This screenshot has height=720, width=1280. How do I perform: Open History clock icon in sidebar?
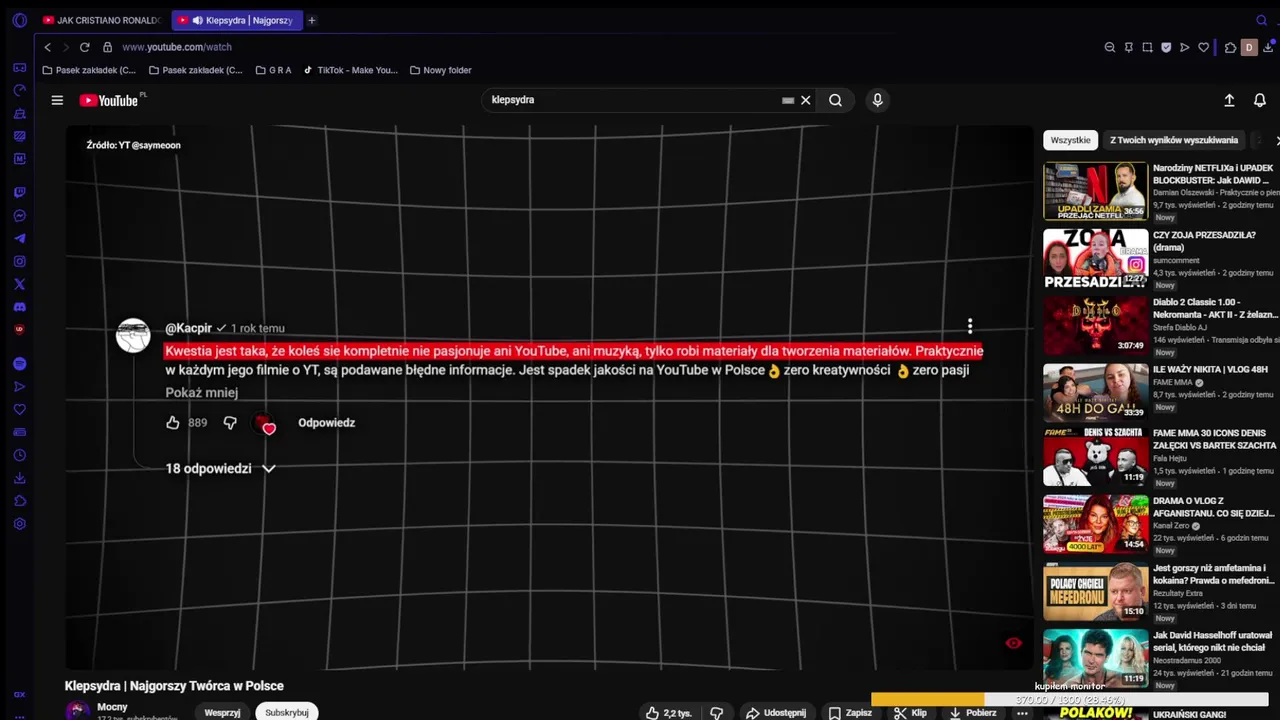click(x=19, y=455)
